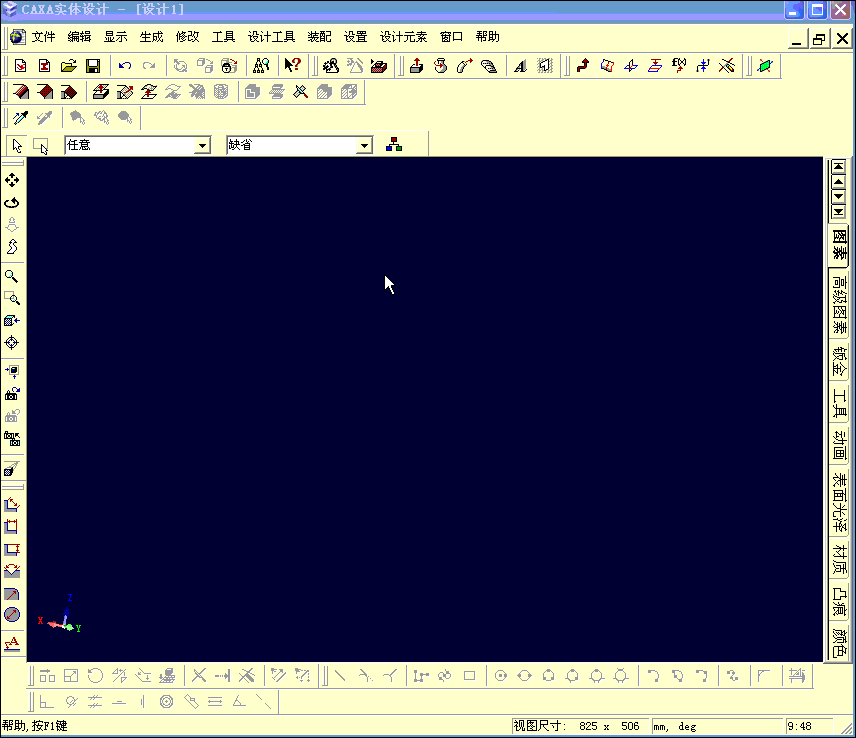Click the target look-at crosshair icon
The height and width of the screenshot is (738, 856).
pos(11,343)
